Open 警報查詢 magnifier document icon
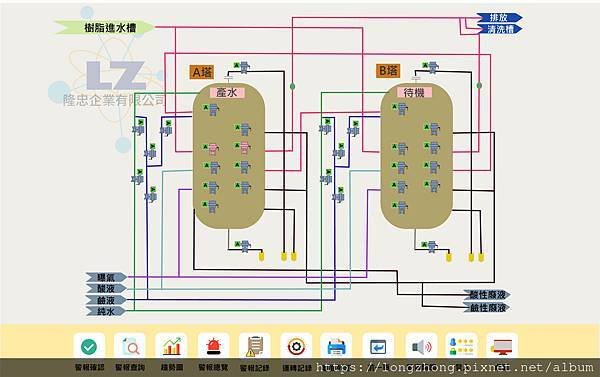The width and height of the screenshot is (600, 377). [x=130, y=347]
